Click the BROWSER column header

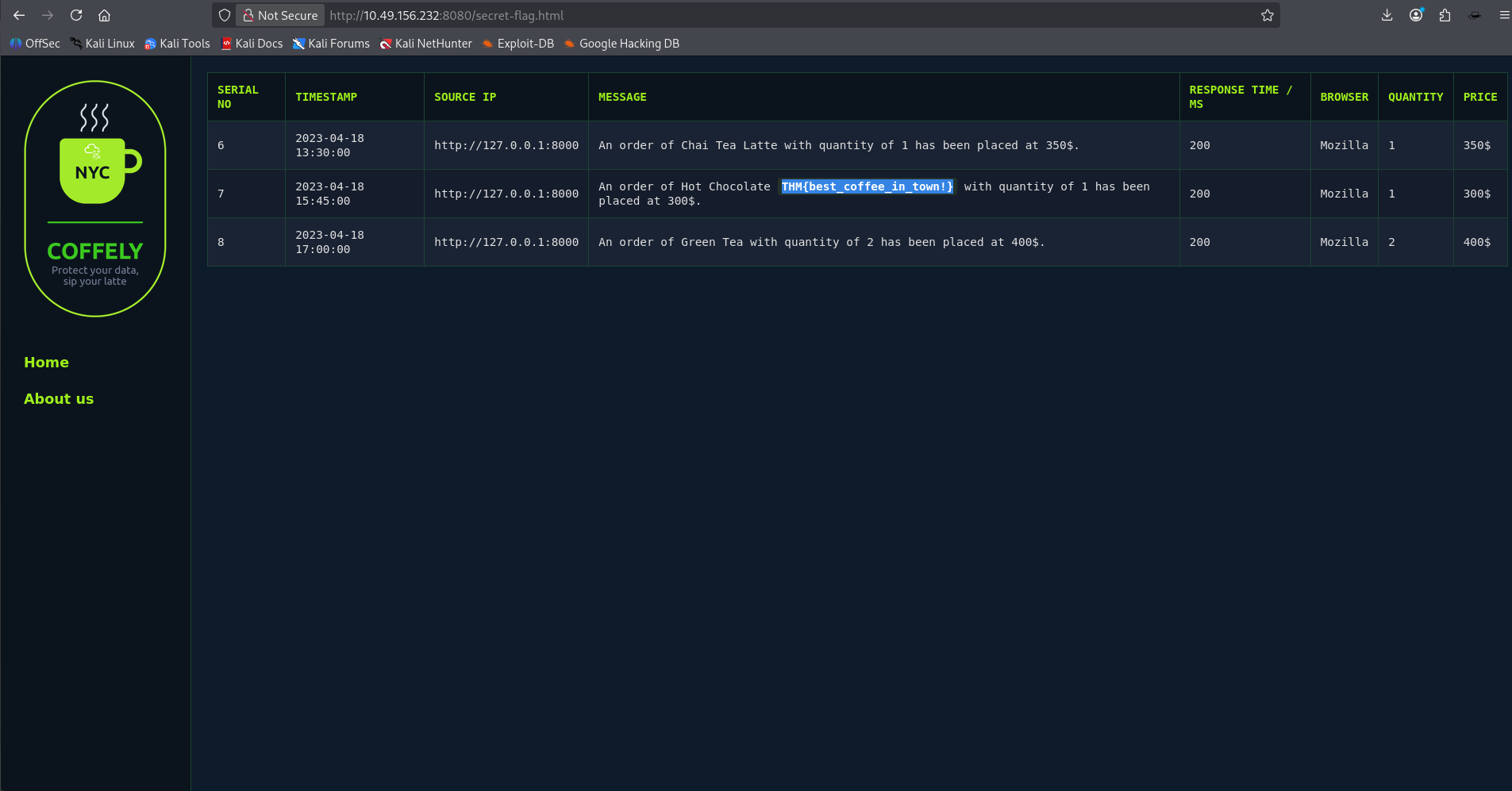pyautogui.click(x=1345, y=97)
